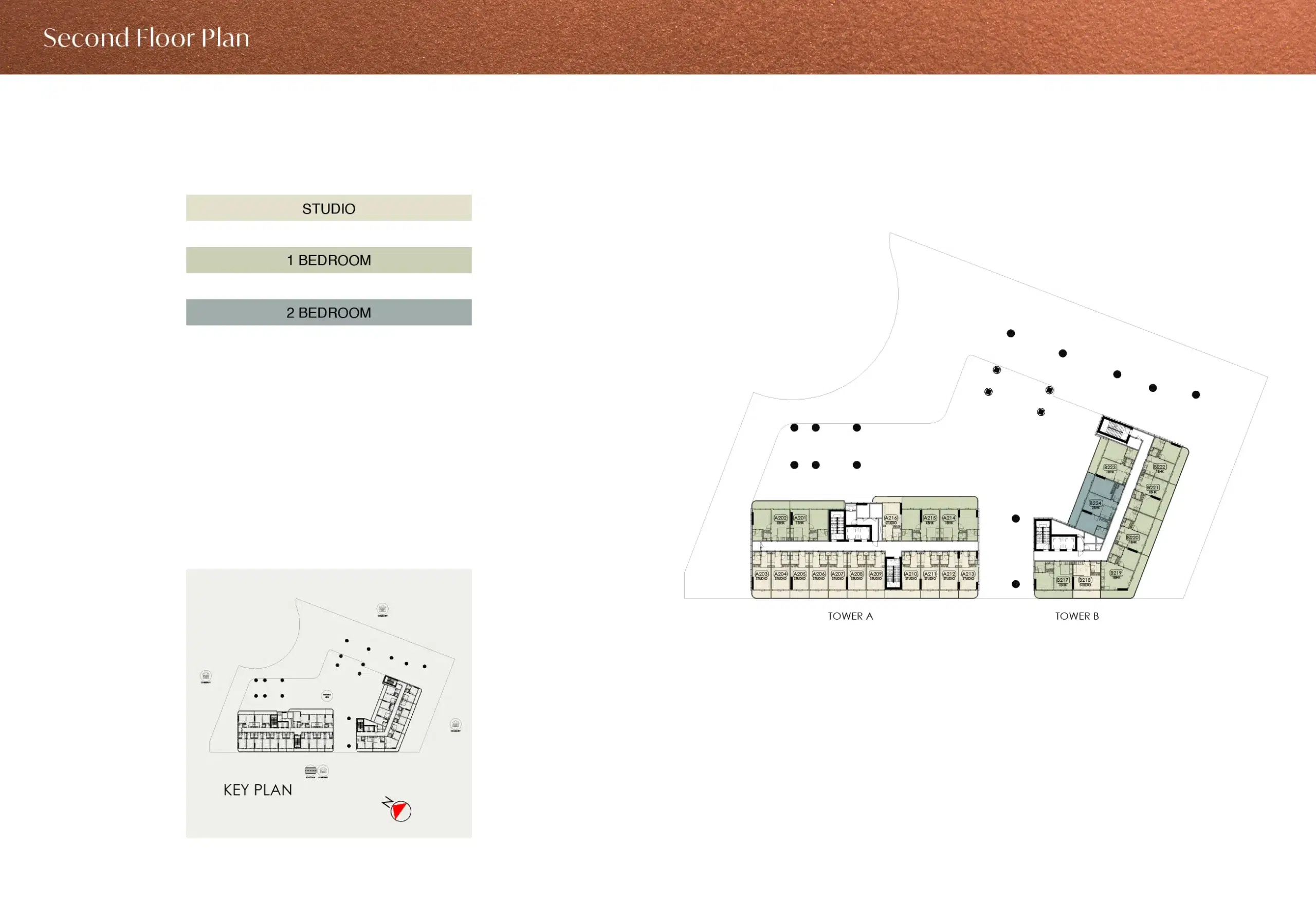Click the community icon above the key plan
The width and height of the screenshot is (1316, 916).
click(x=382, y=608)
